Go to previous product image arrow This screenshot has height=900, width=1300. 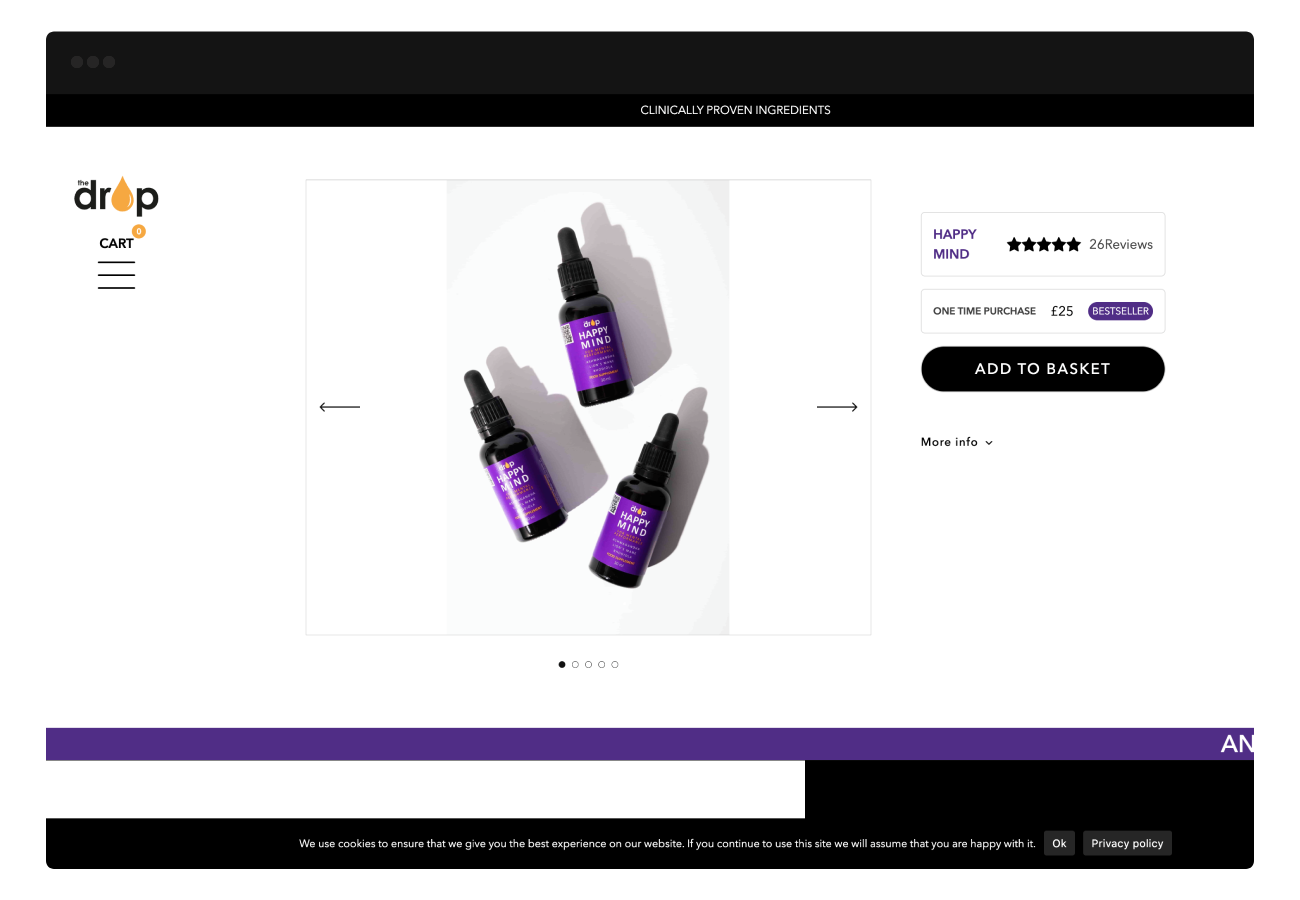(339, 407)
